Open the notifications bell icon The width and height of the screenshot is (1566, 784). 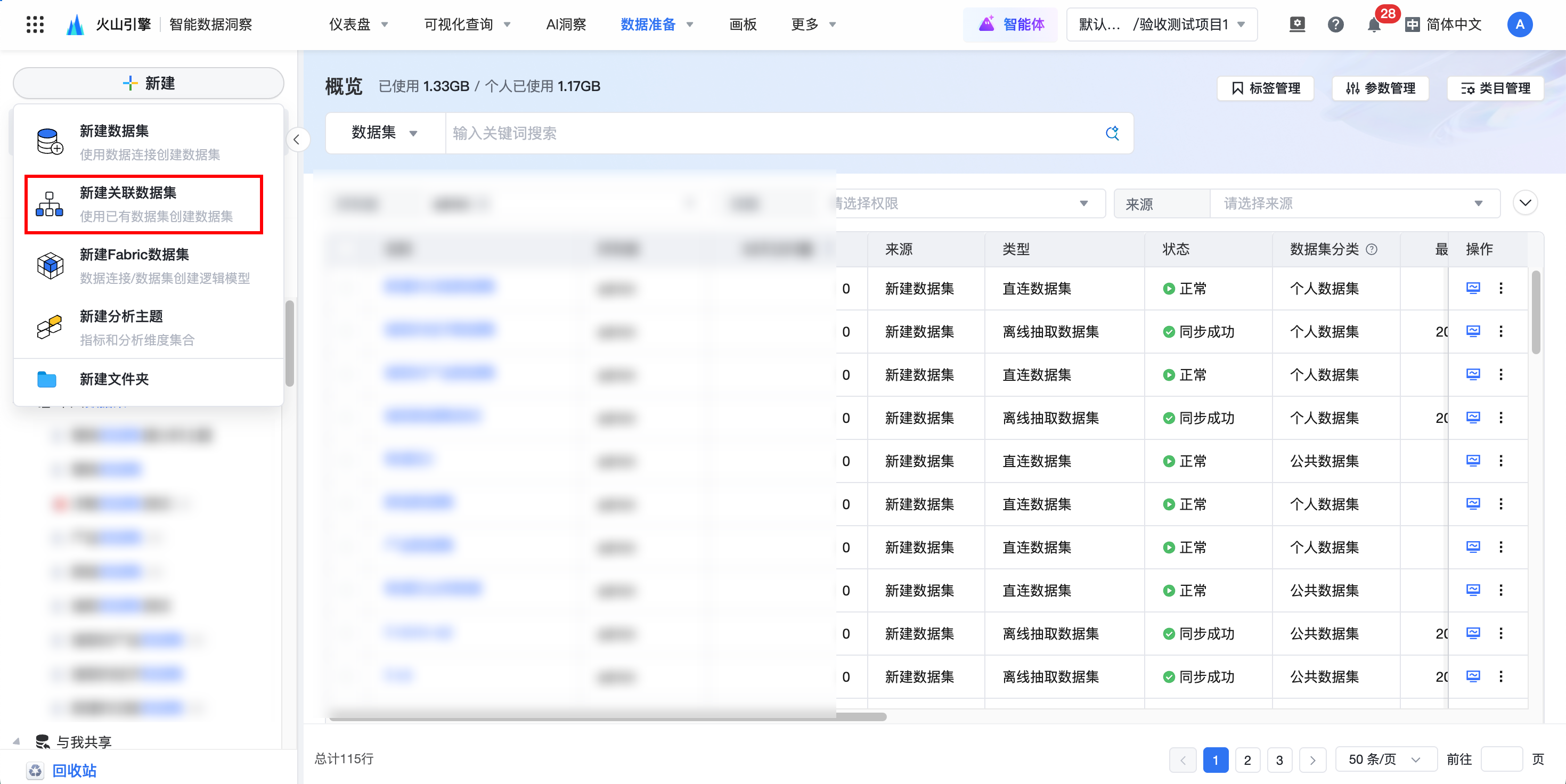(1373, 25)
